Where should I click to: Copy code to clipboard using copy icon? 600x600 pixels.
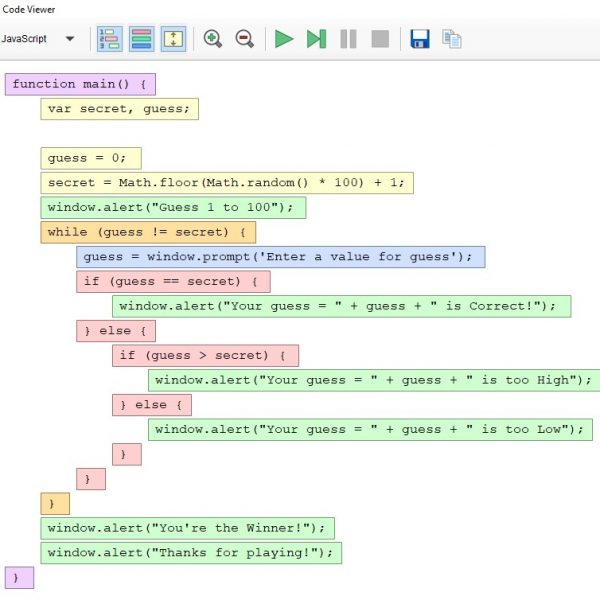point(452,39)
